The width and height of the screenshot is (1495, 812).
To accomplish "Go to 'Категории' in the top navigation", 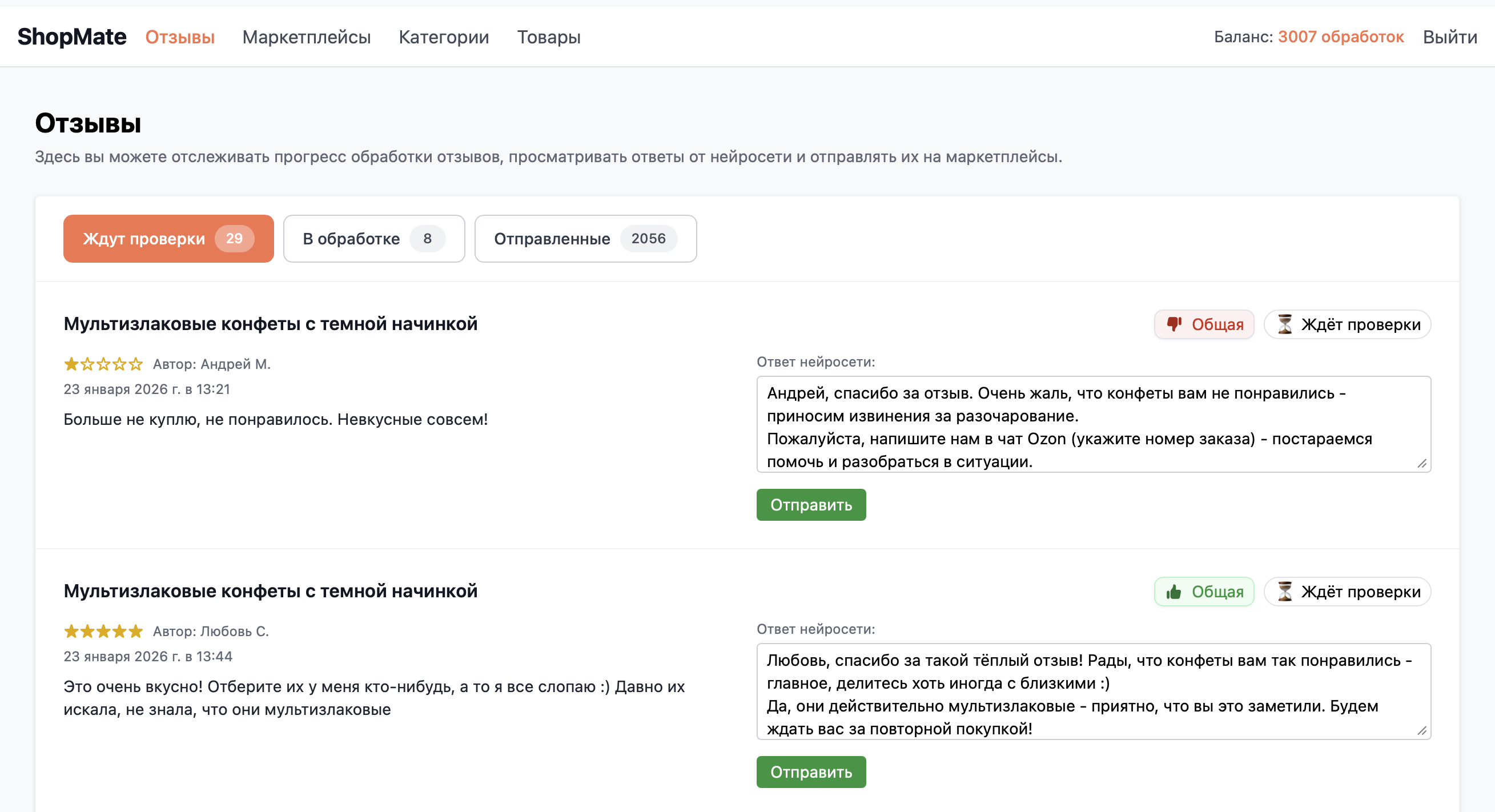I will point(443,37).
